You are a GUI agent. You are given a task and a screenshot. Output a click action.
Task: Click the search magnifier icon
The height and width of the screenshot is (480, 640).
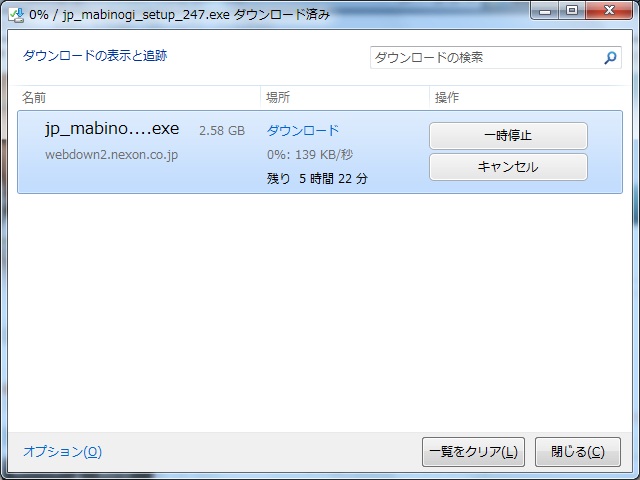click(x=610, y=58)
